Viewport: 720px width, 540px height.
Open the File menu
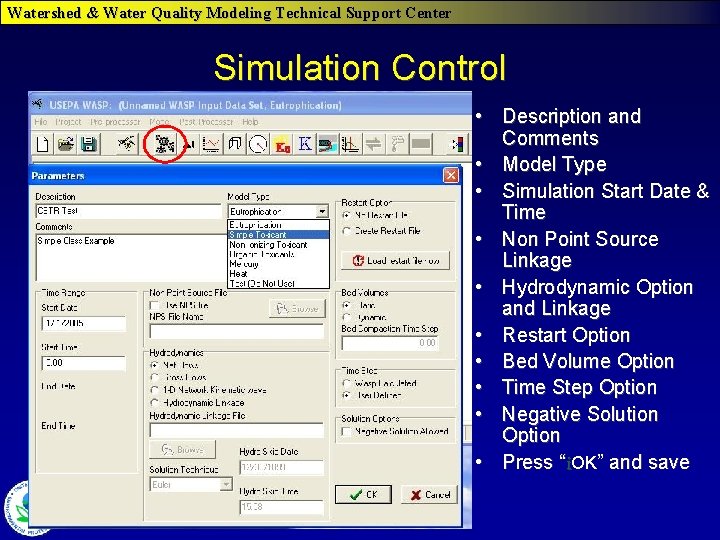tap(41, 122)
